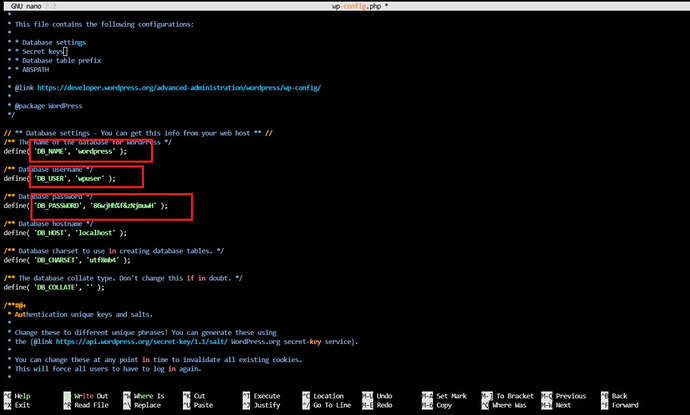Screen dimensions: 690x415
Task: Click the Forward shortcut label
Action: (625, 405)
